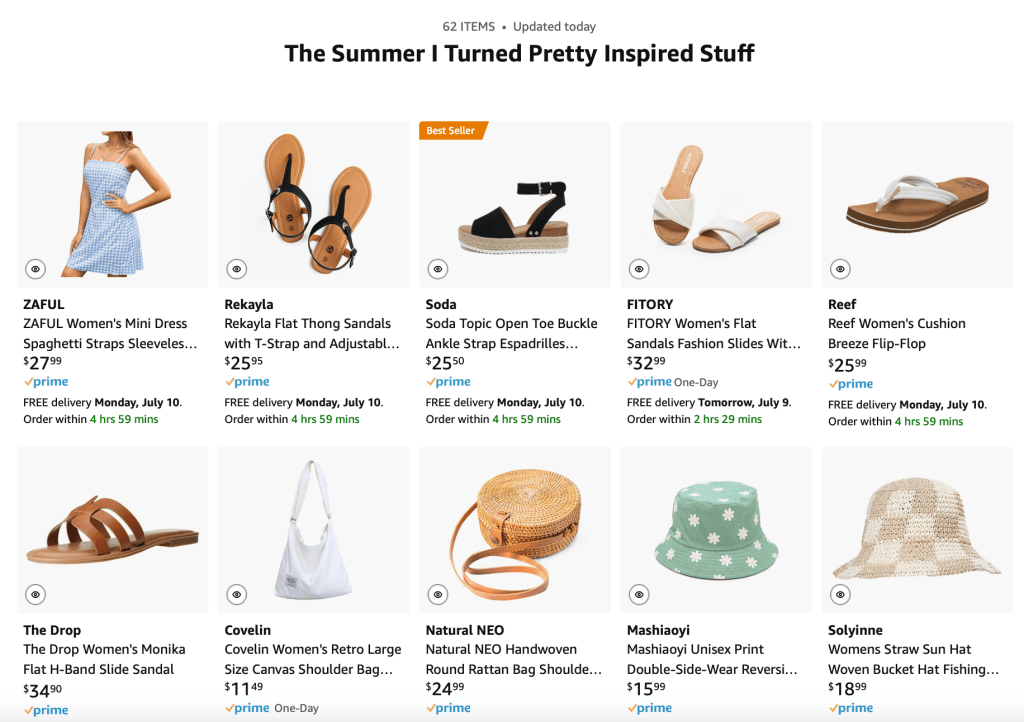Open the Covelin Retro Canvas Shoulder Bag link
This screenshot has height=722, width=1024.
click(312, 659)
